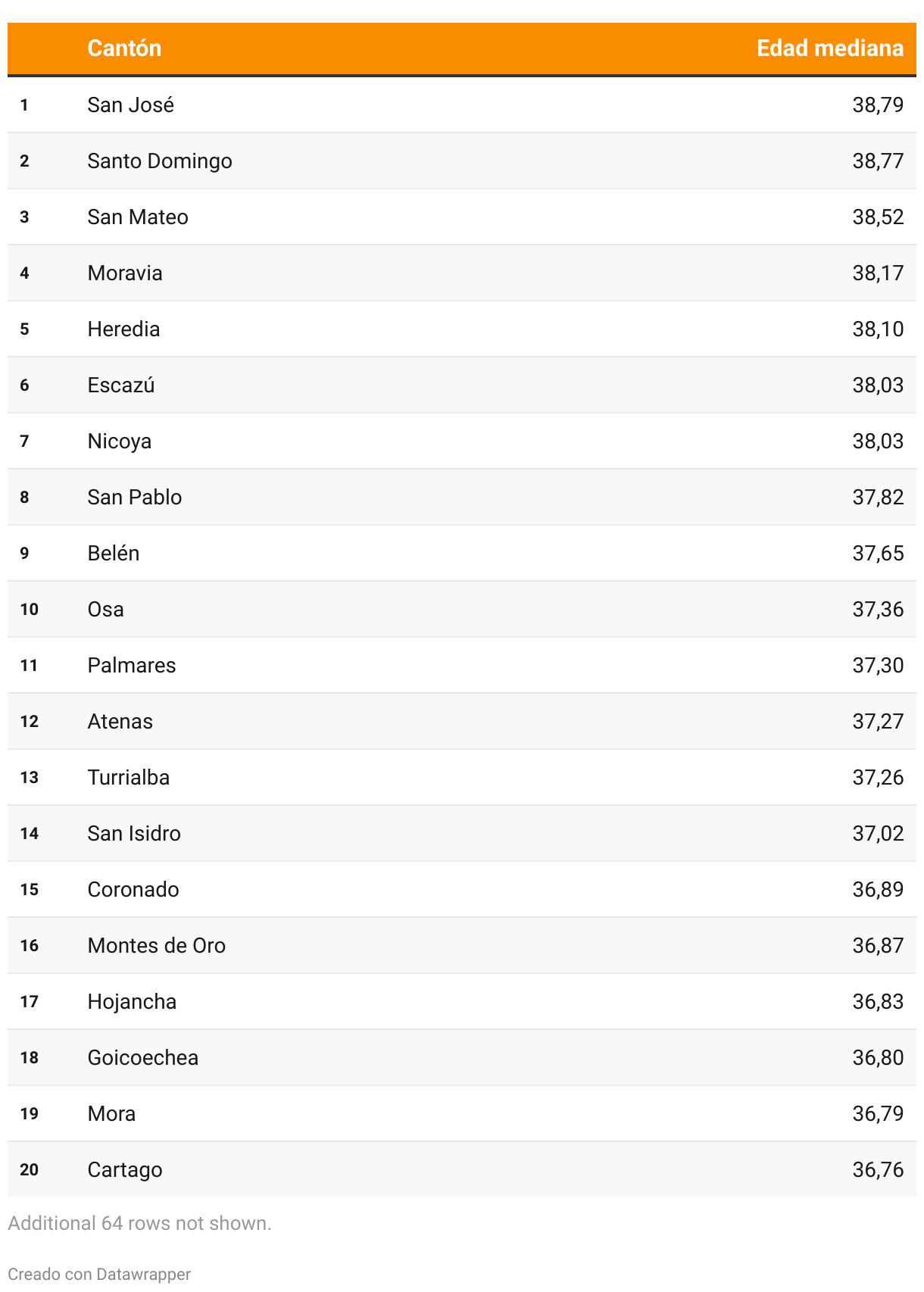Click the San Mateo canton name
The width and height of the screenshot is (924, 1292).
[138, 217]
